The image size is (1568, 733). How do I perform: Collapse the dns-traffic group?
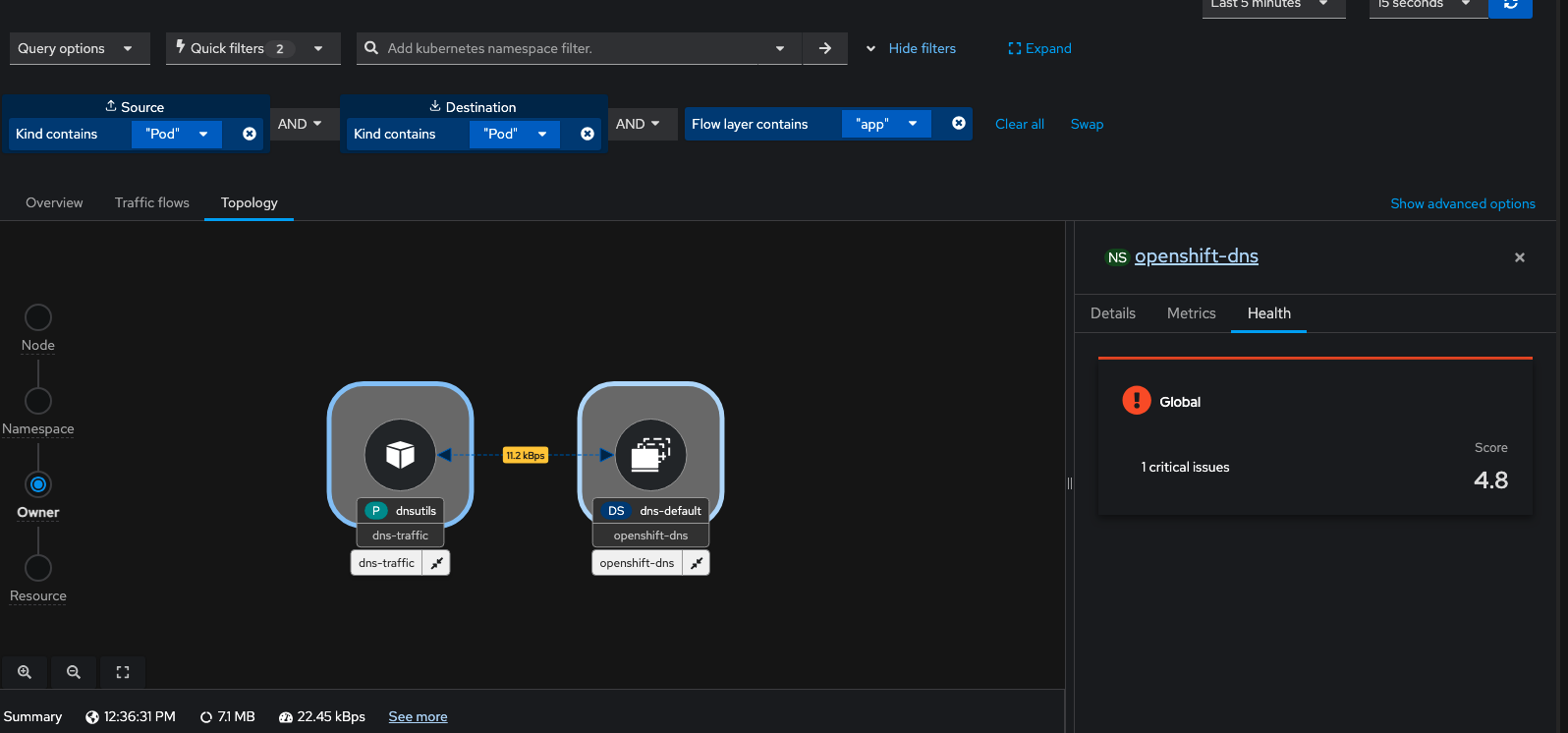(436, 563)
